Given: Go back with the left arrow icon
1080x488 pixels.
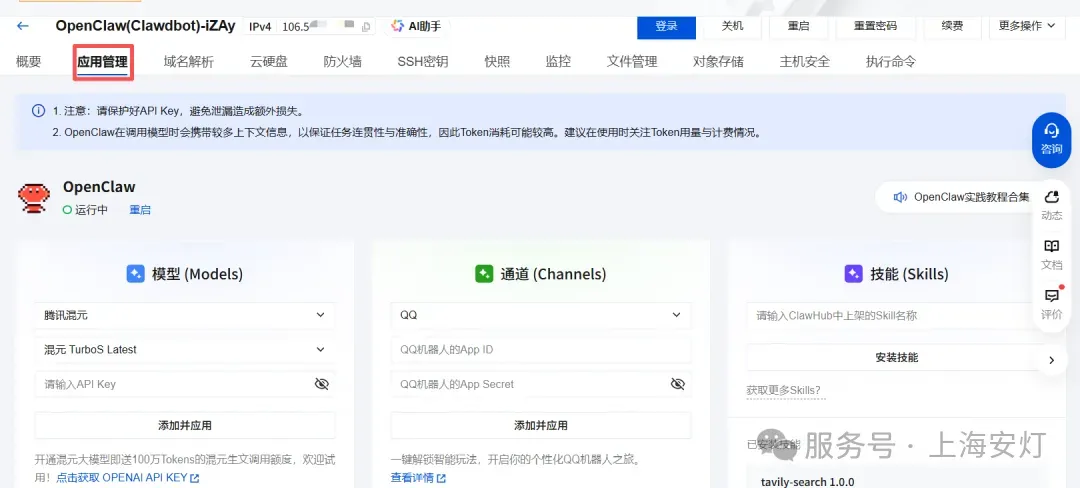Looking at the screenshot, I should point(23,26).
